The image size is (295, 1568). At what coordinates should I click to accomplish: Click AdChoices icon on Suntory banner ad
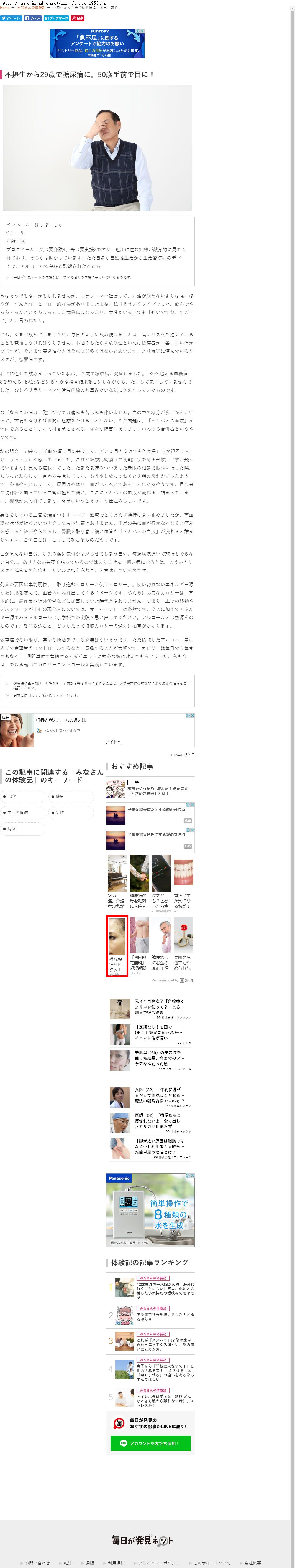(138, 30)
